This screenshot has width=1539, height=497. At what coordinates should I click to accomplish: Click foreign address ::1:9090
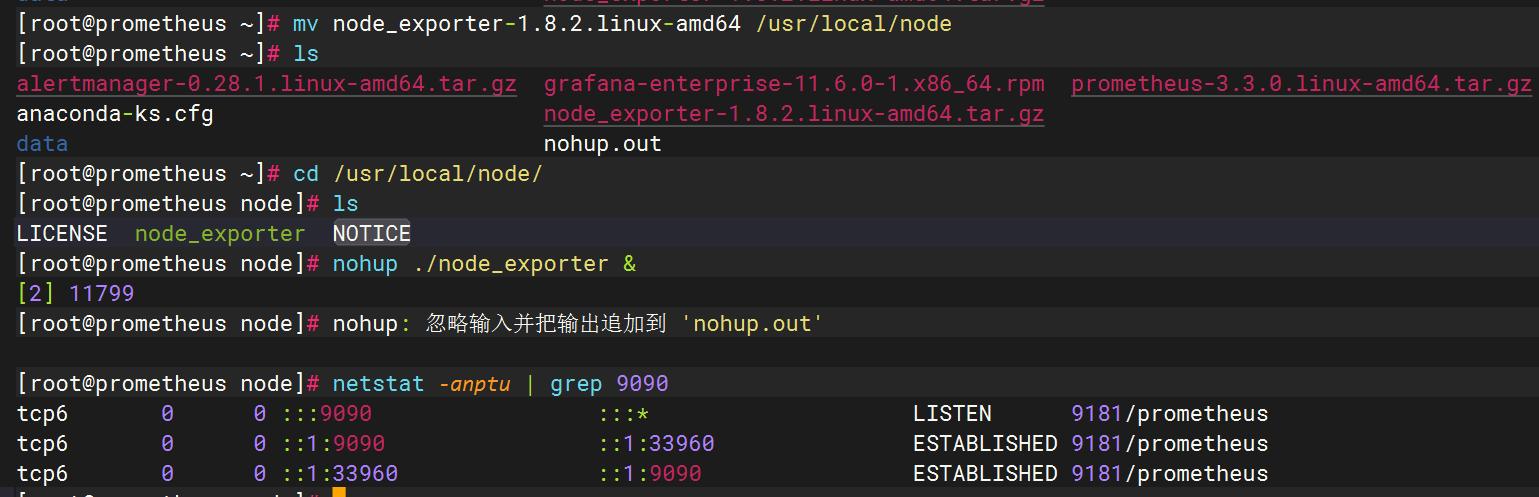click(x=650, y=474)
